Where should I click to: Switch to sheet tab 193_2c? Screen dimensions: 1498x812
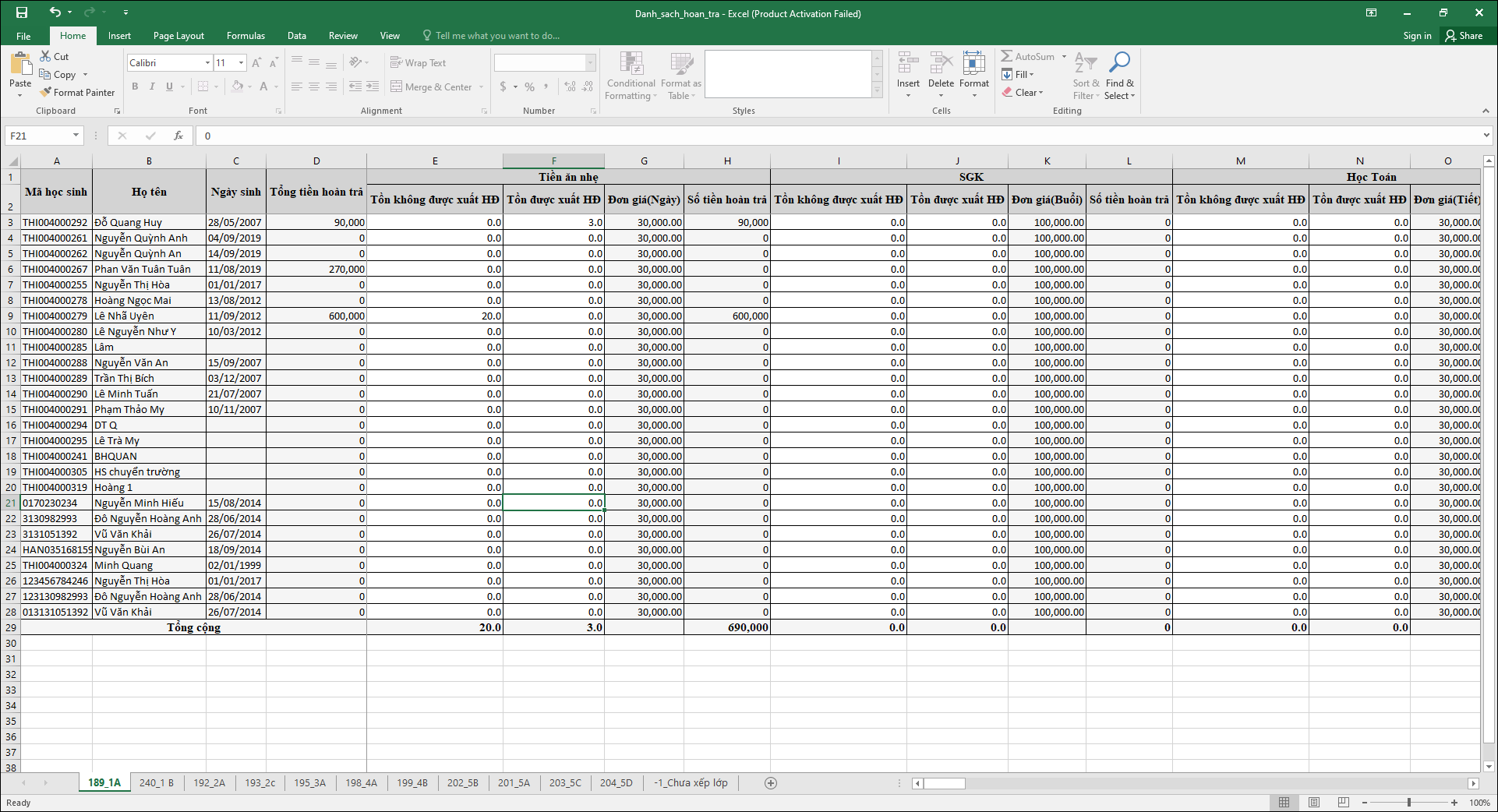click(x=260, y=783)
